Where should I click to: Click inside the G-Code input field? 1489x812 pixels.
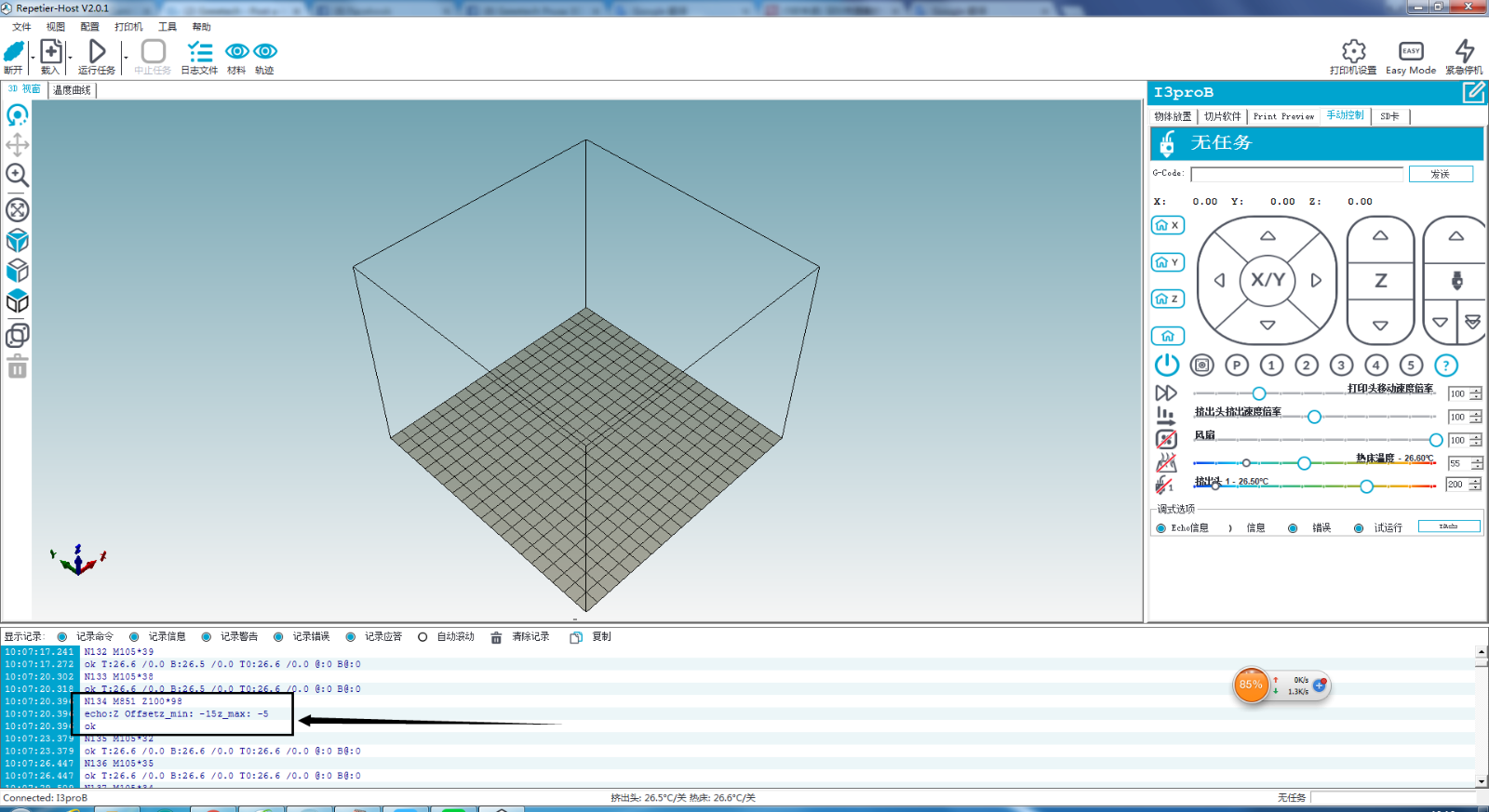(1296, 174)
